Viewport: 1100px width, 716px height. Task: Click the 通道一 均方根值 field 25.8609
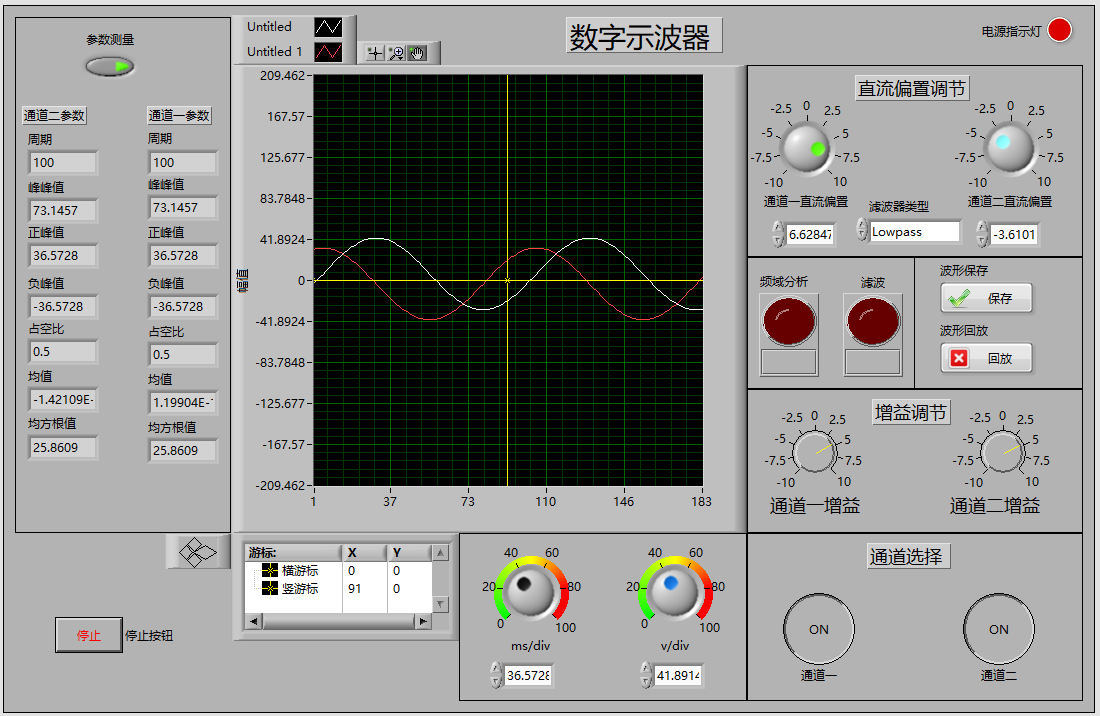click(x=182, y=450)
